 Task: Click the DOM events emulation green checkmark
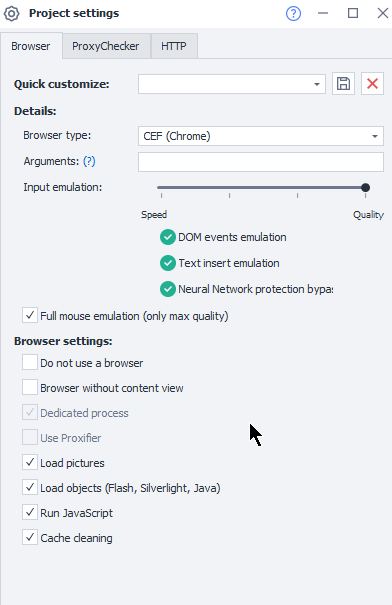(x=168, y=237)
